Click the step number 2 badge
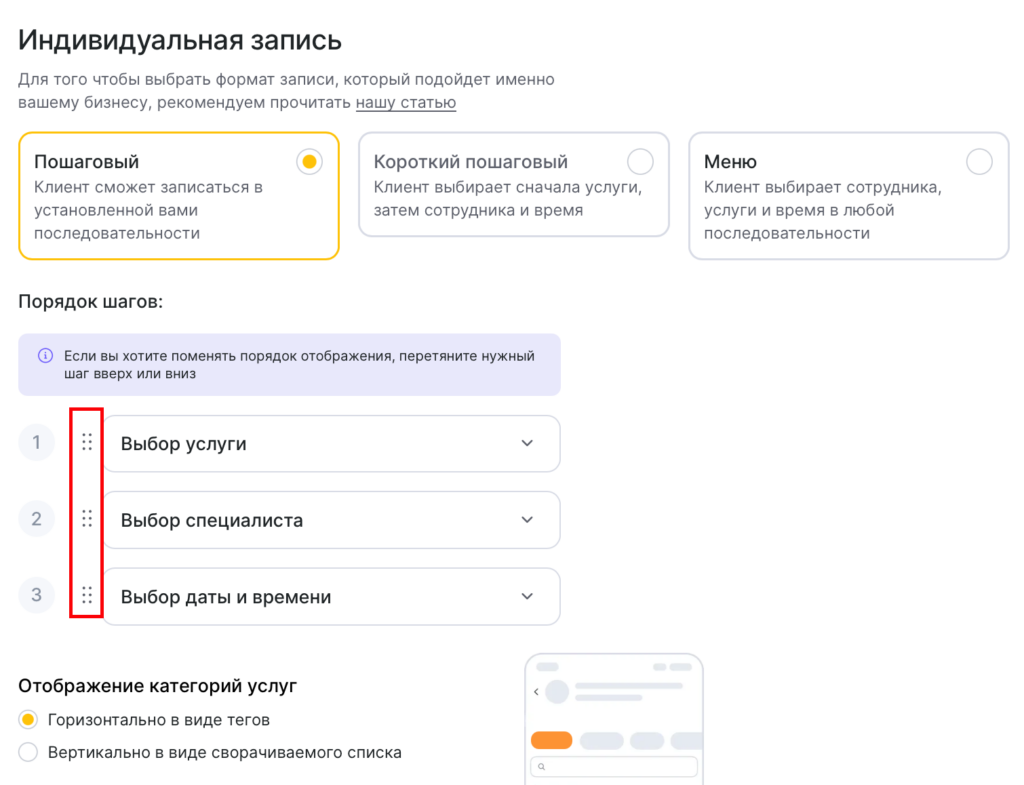Image resolution: width=1024 pixels, height=785 pixels. (37, 518)
